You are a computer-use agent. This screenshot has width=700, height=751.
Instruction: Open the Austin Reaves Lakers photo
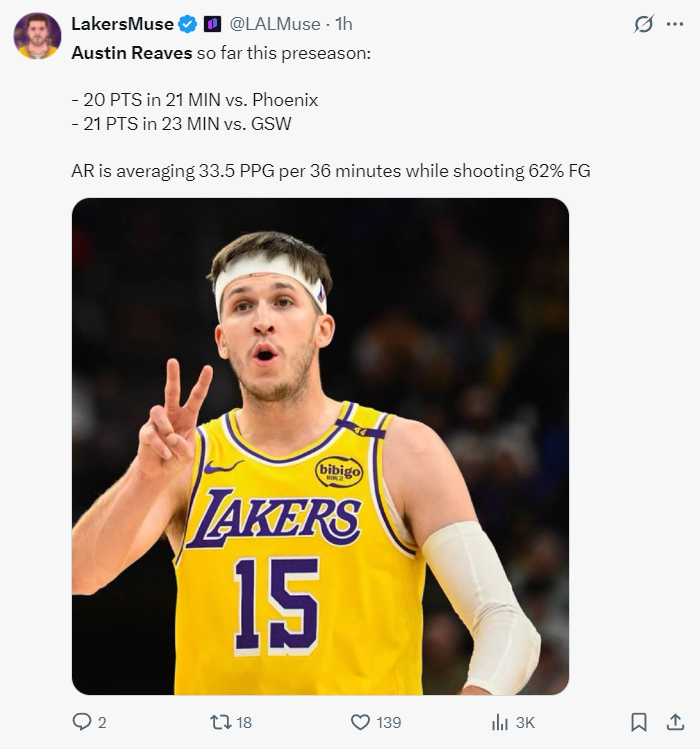[320, 446]
